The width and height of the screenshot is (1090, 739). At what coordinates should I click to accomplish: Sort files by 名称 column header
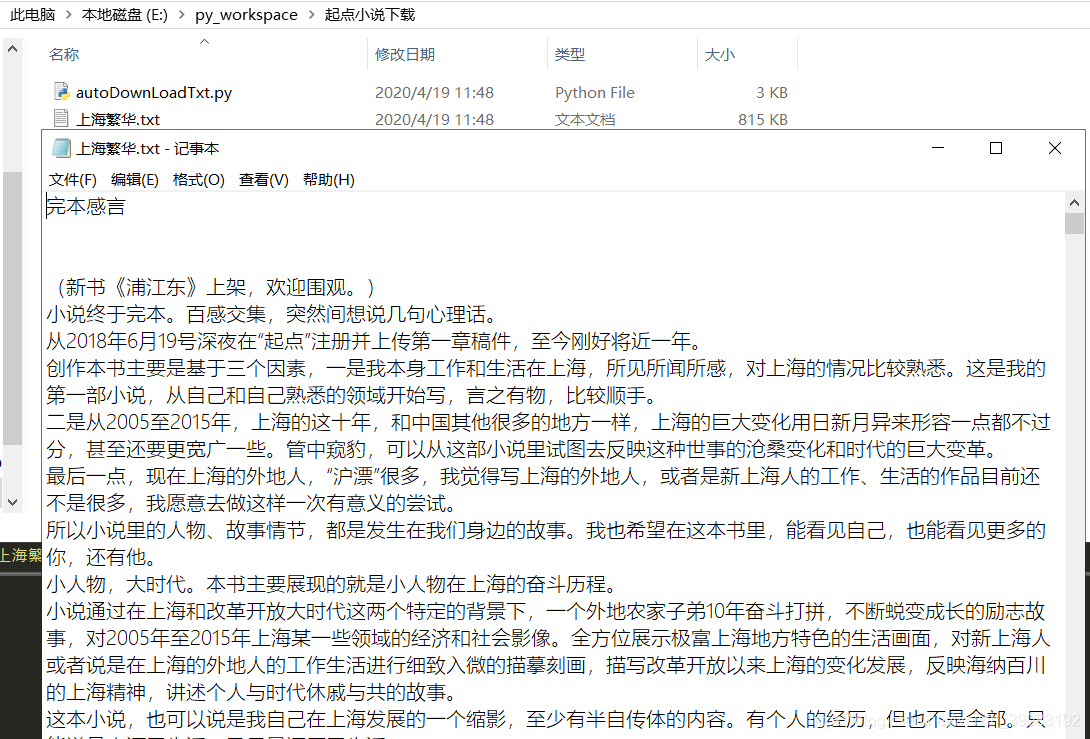coord(64,54)
